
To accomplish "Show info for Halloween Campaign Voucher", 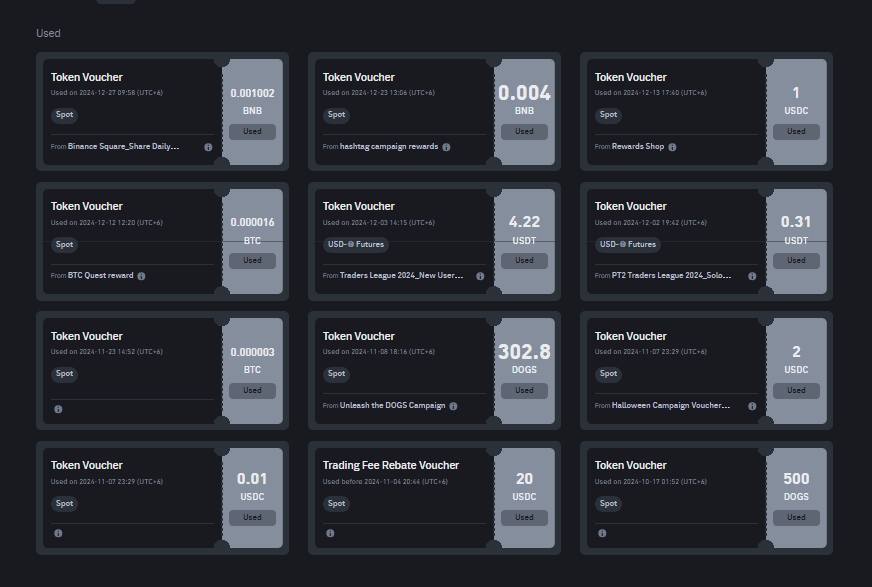I will [x=752, y=406].
